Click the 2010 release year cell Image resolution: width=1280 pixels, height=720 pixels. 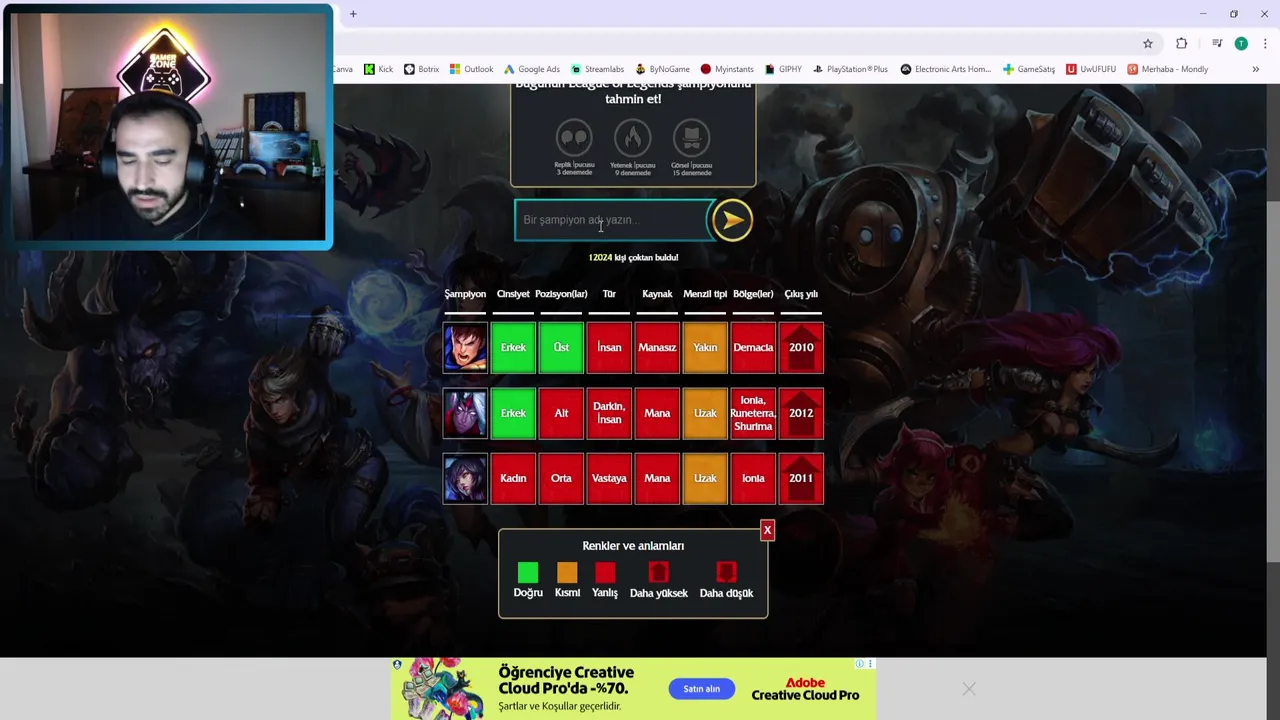(801, 347)
